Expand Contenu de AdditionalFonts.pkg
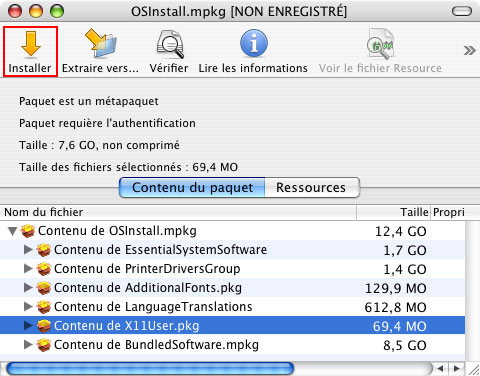Image resolution: width=480 pixels, height=376 pixels. (x=28, y=287)
